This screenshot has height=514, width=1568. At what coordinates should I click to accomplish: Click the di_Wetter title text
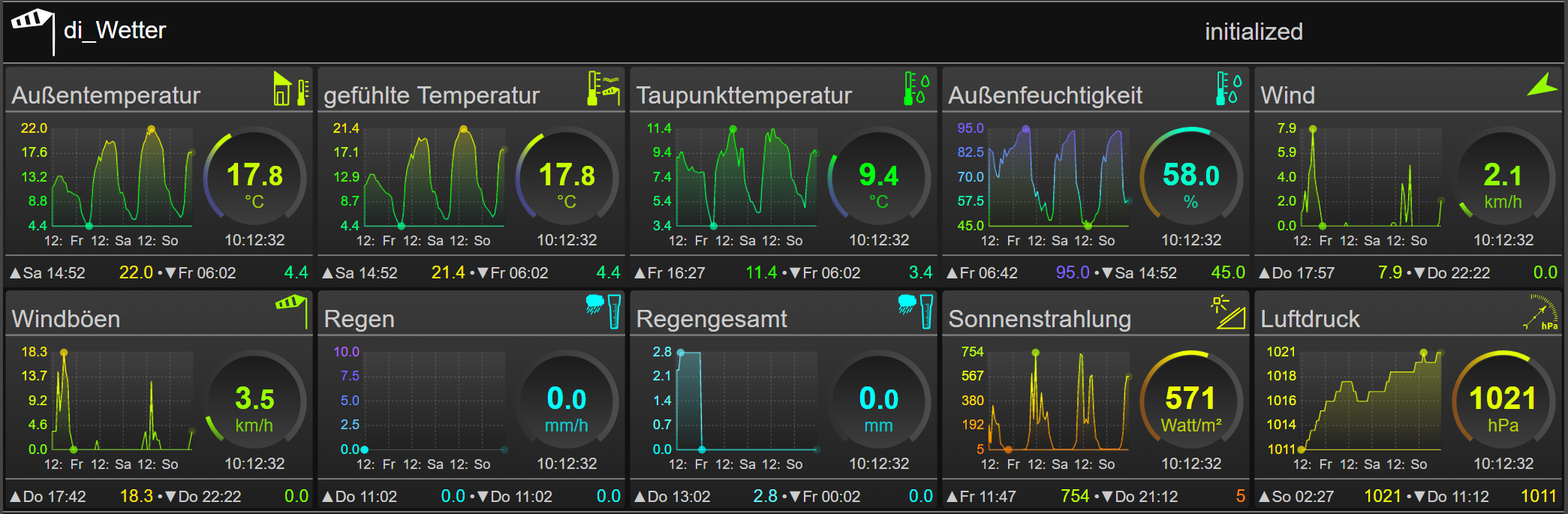click(x=115, y=31)
